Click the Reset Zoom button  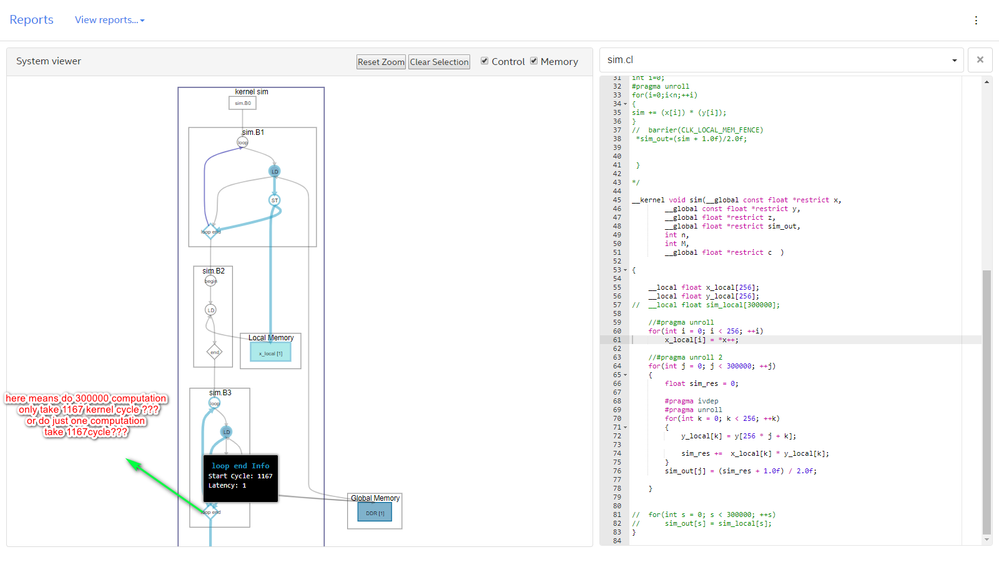pos(381,62)
